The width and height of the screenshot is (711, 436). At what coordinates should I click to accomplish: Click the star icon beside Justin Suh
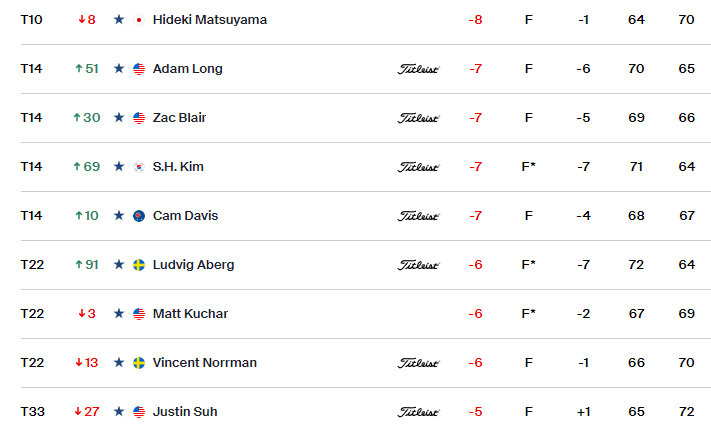click(x=119, y=412)
